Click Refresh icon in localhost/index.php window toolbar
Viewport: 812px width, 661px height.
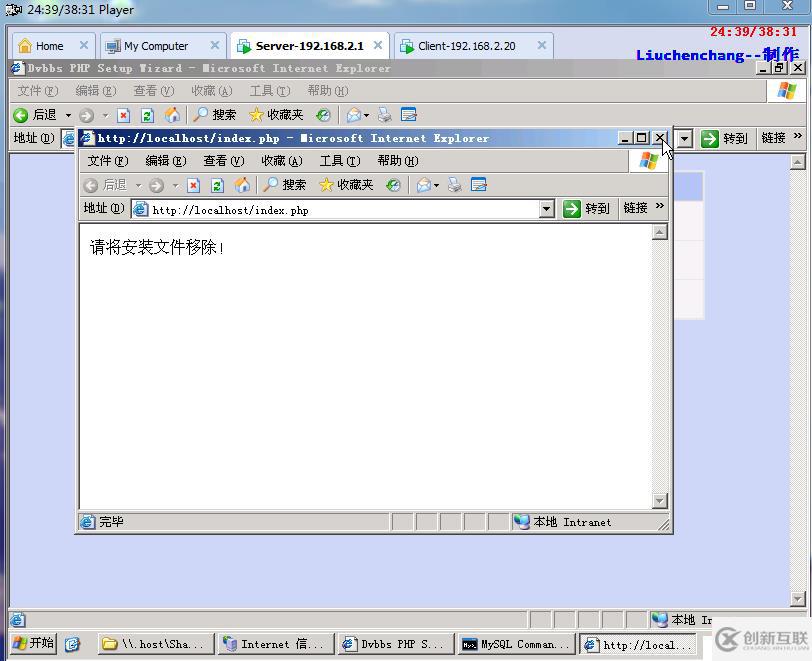click(218, 185)
